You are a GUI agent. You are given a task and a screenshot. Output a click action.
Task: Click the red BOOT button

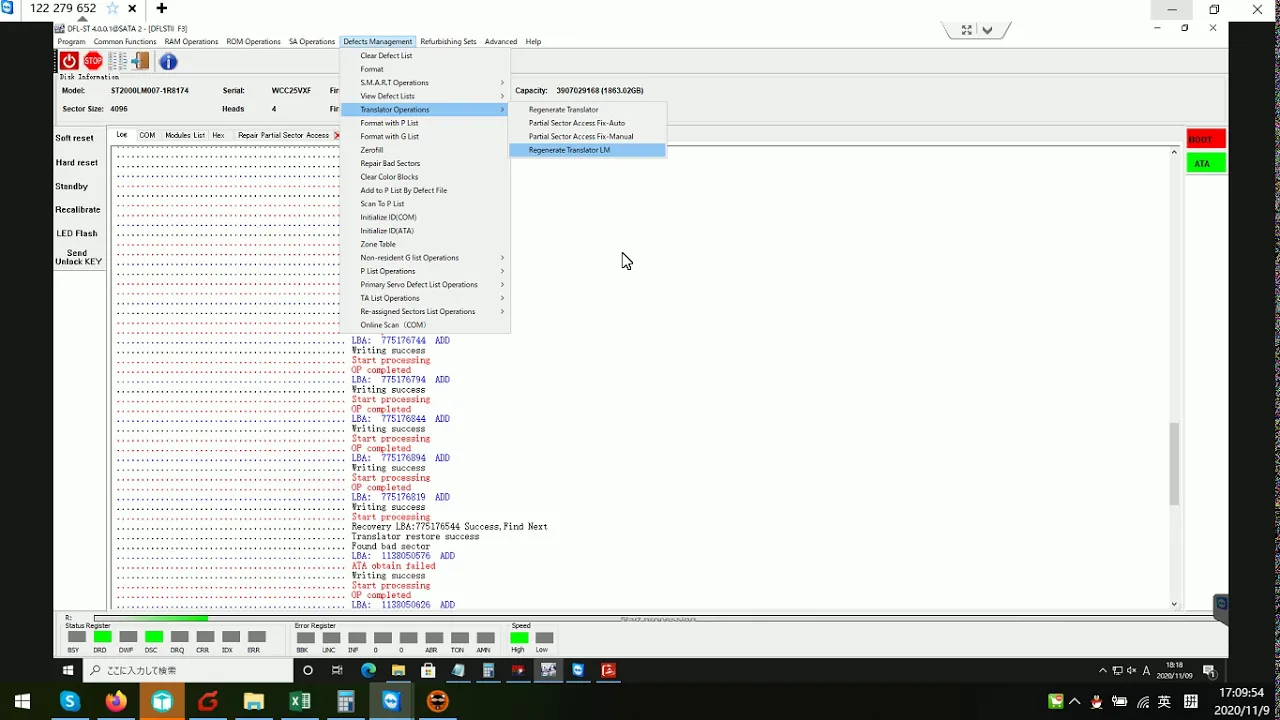(x=1205, y=139)
